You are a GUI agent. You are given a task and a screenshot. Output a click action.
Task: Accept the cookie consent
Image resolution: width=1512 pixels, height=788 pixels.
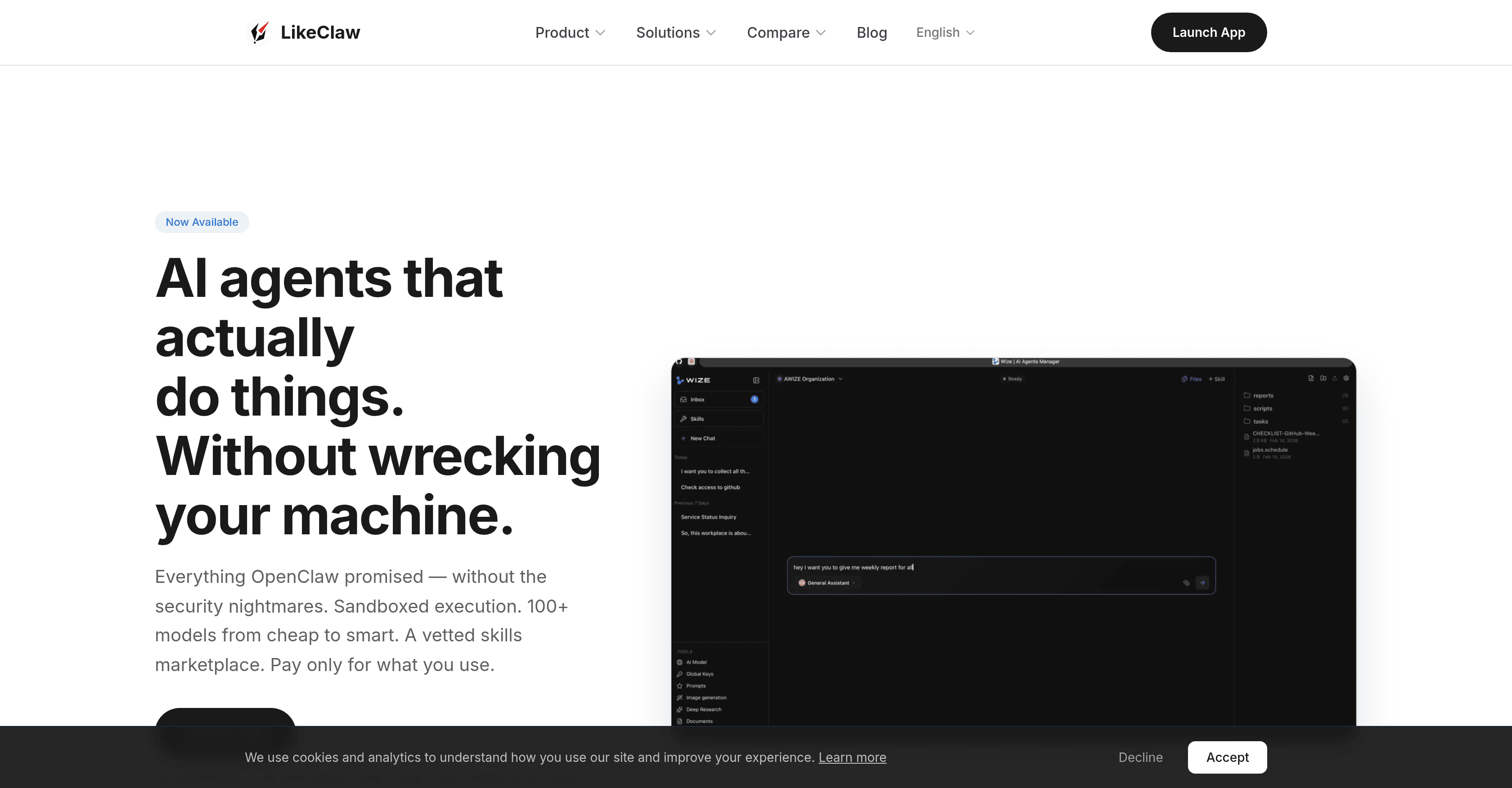(1227, 757)
